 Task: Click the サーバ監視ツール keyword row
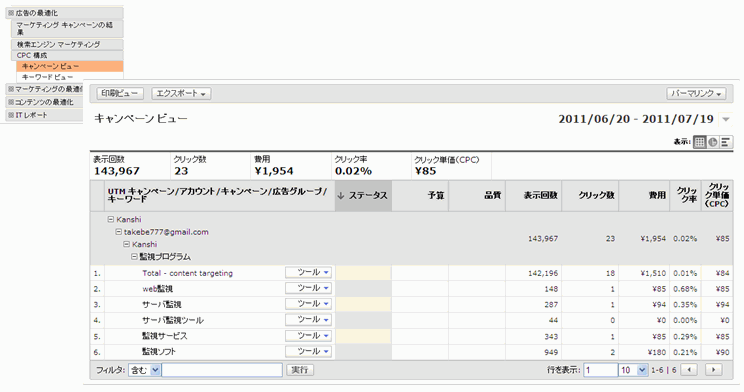click(173, 320)
